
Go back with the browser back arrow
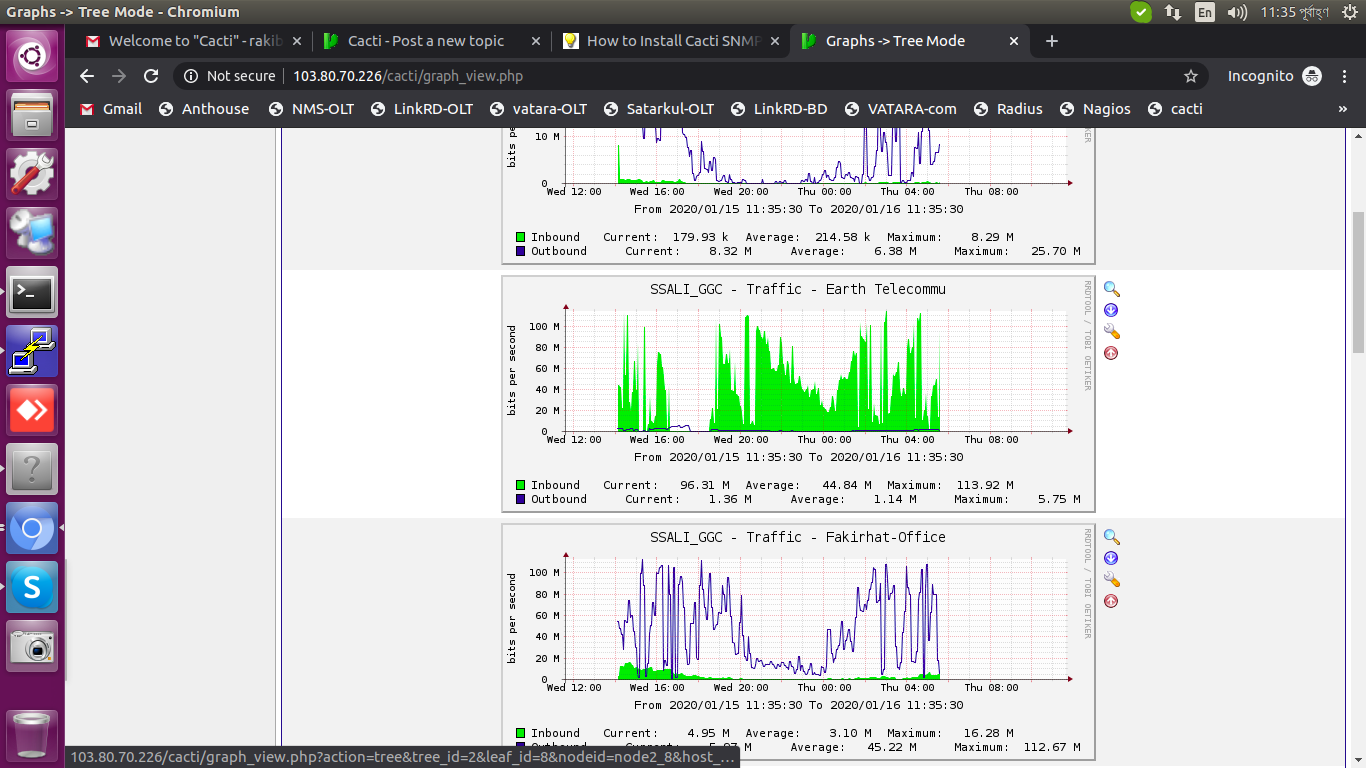(x=87, y=76)
